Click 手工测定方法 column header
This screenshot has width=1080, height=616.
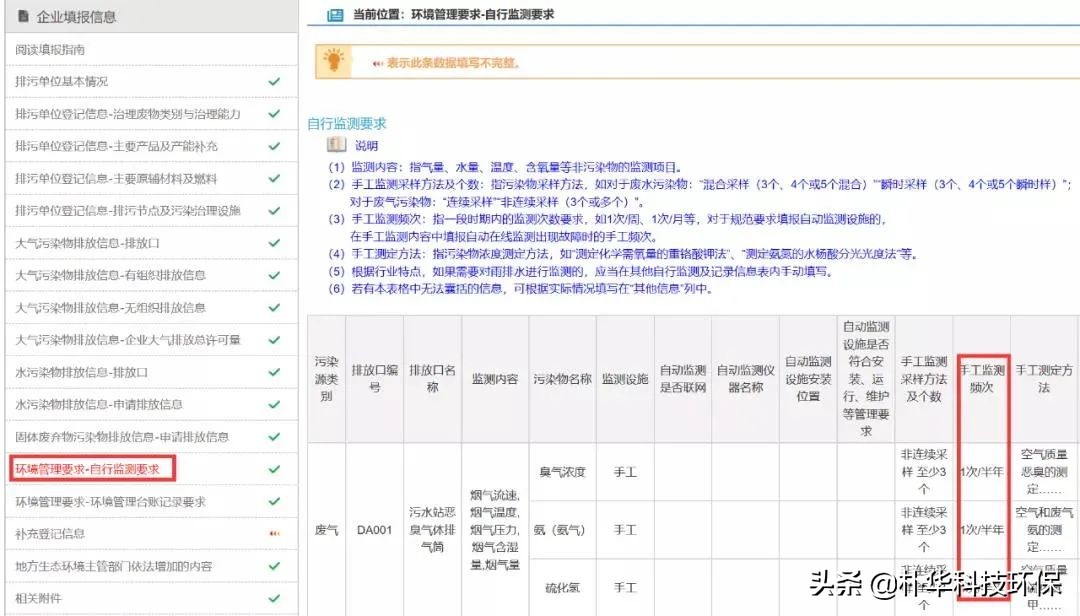[1044, 379]
